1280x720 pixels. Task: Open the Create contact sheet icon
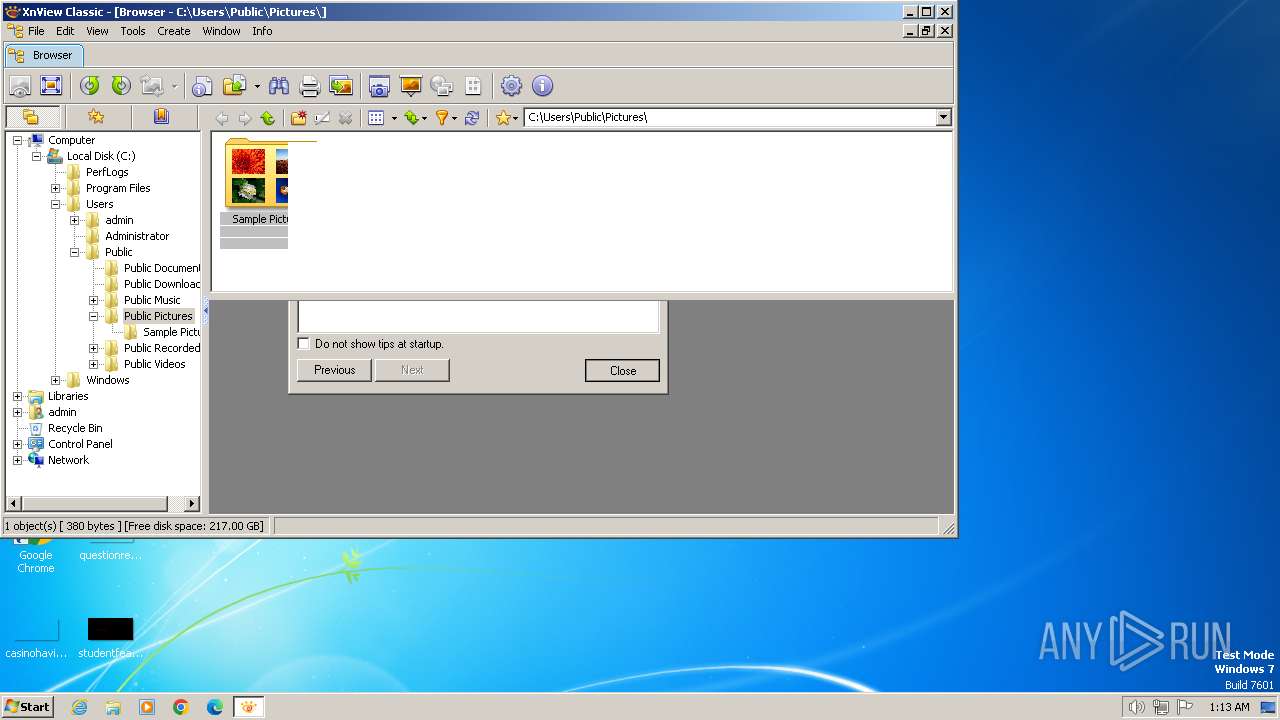(x=473, y=86)
